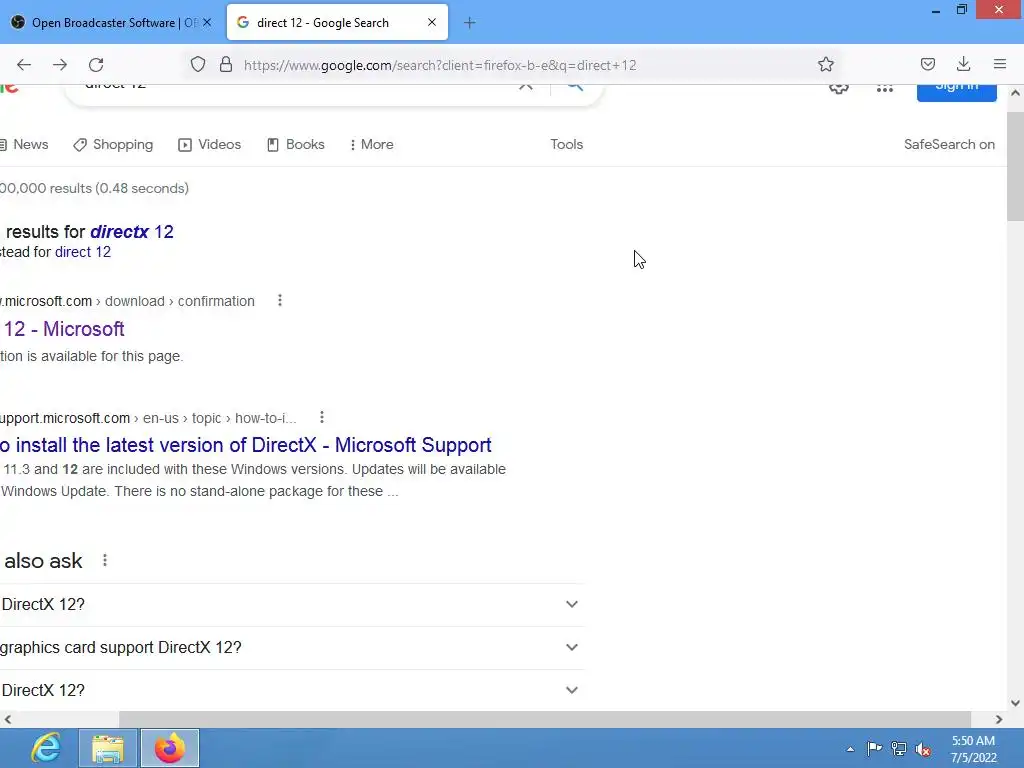Open install latest version of DirectX result

[246, 445]
